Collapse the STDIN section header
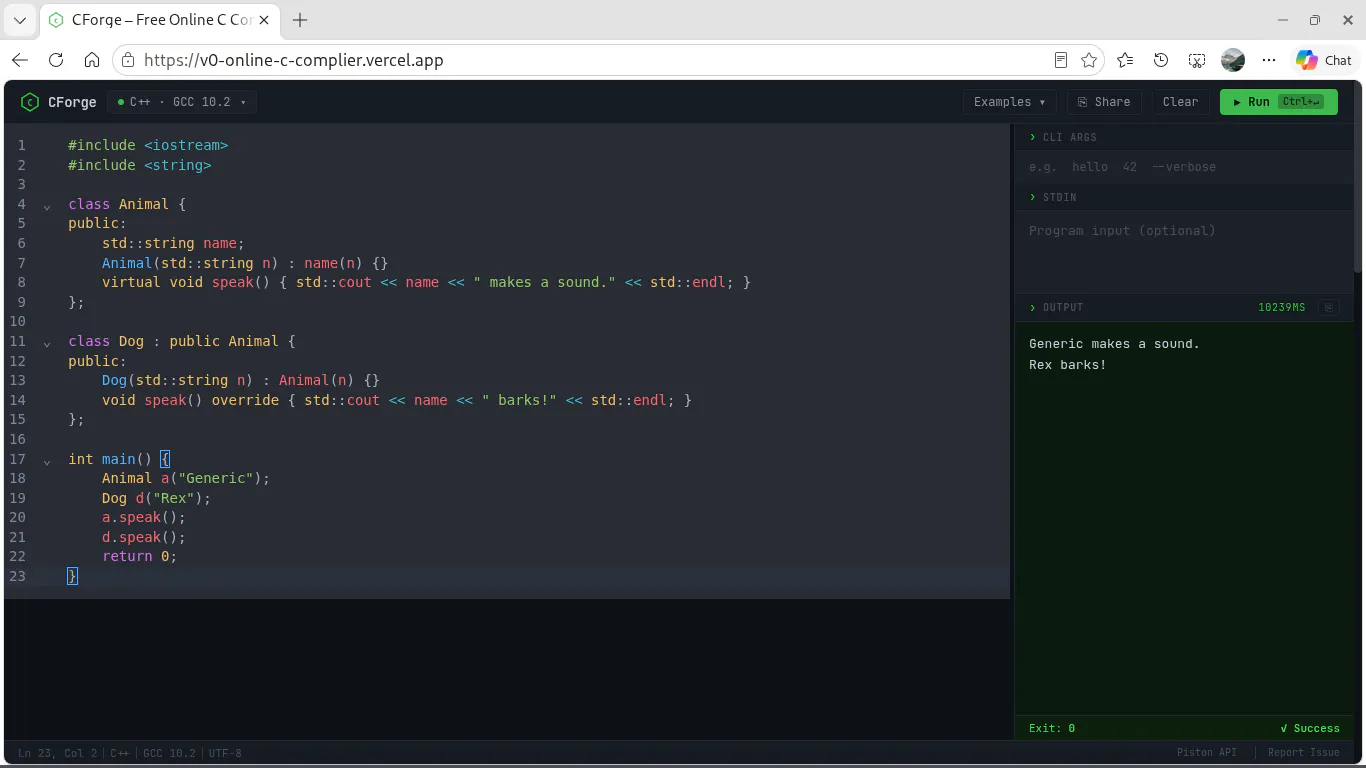This screenshot has height=768, width=1366. tap(1185, 197)
